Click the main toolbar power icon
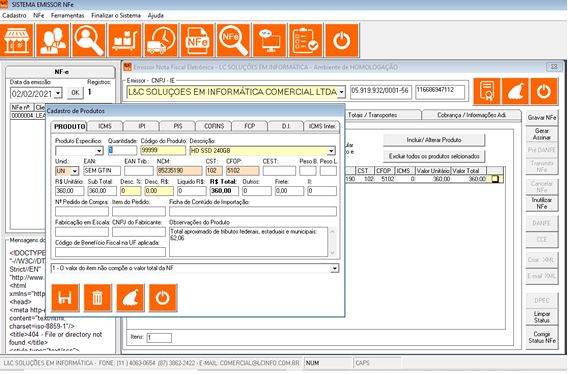Screen dimensions: 568x374 pyautogui.click(x=342, y=41)
